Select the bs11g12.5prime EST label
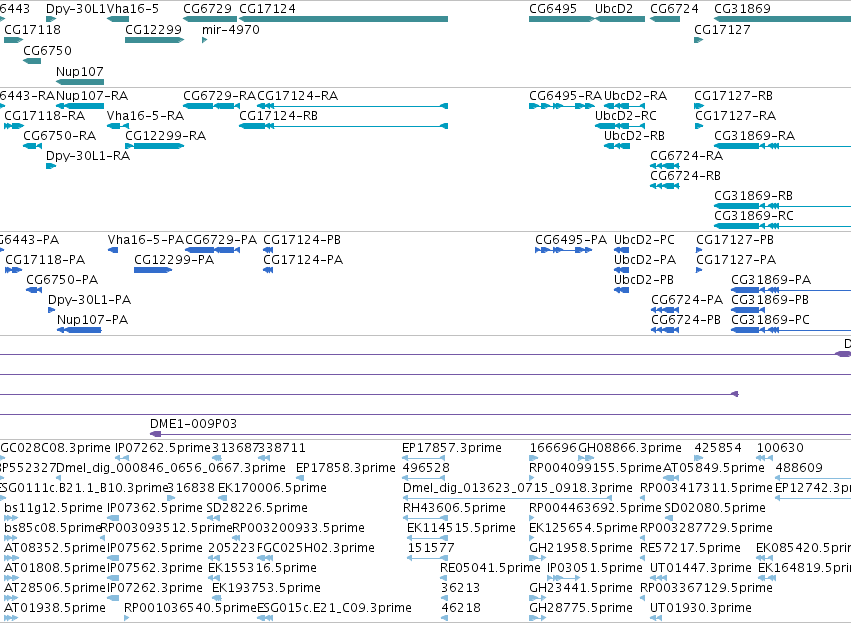Image resolution: width=851 pixels, height=623 pixels. tap(53, 508)
